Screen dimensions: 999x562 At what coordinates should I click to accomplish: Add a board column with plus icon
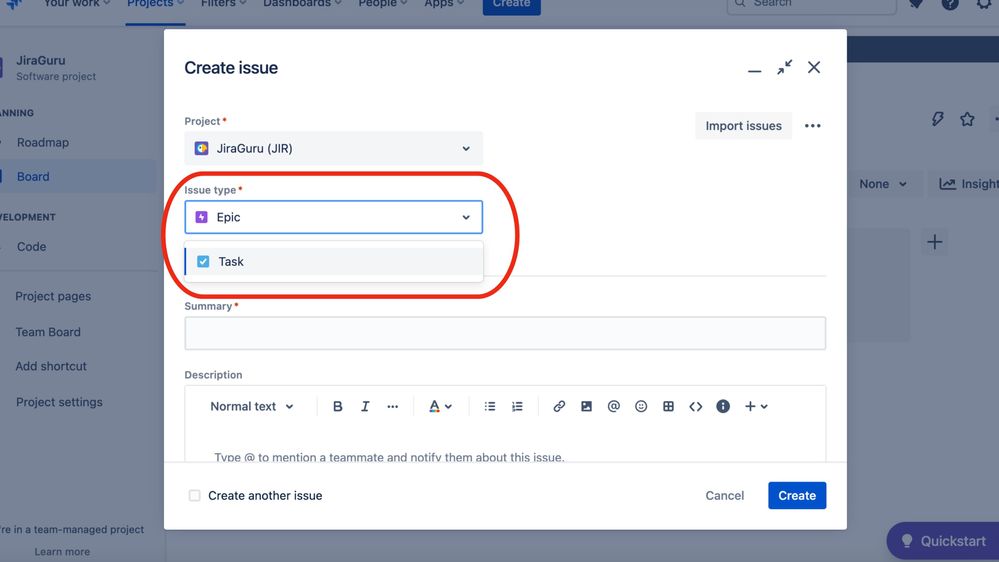[x=935, y=242]
